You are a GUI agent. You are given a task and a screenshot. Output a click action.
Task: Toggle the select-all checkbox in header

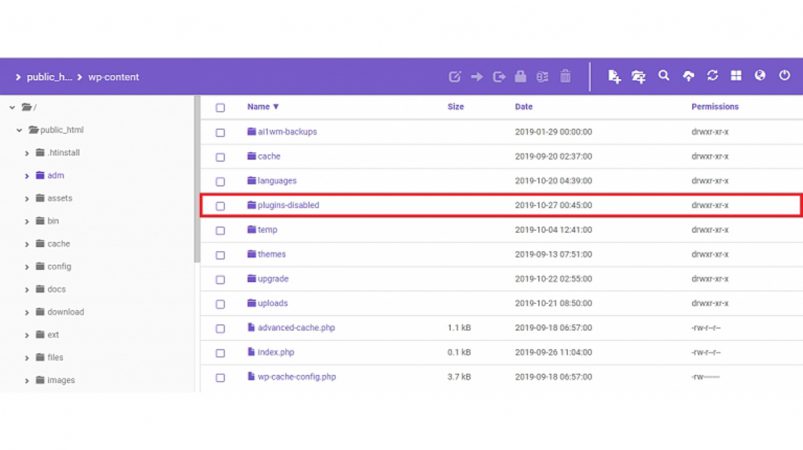click(x=220, y=108)
